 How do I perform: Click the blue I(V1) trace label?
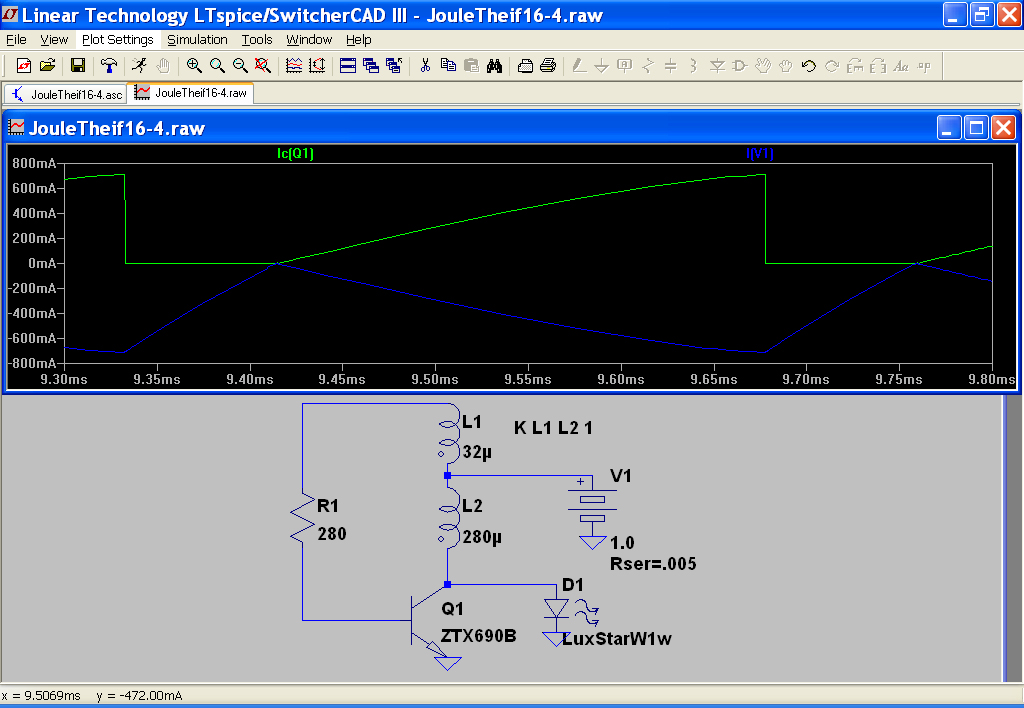pos(760,154)
